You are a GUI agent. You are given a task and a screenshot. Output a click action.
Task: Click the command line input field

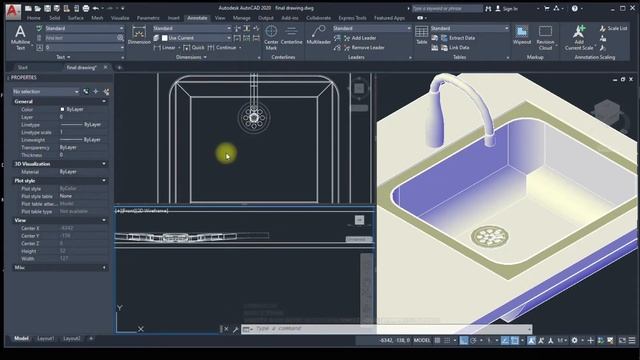pyautogui.click(x=388, y=329)
